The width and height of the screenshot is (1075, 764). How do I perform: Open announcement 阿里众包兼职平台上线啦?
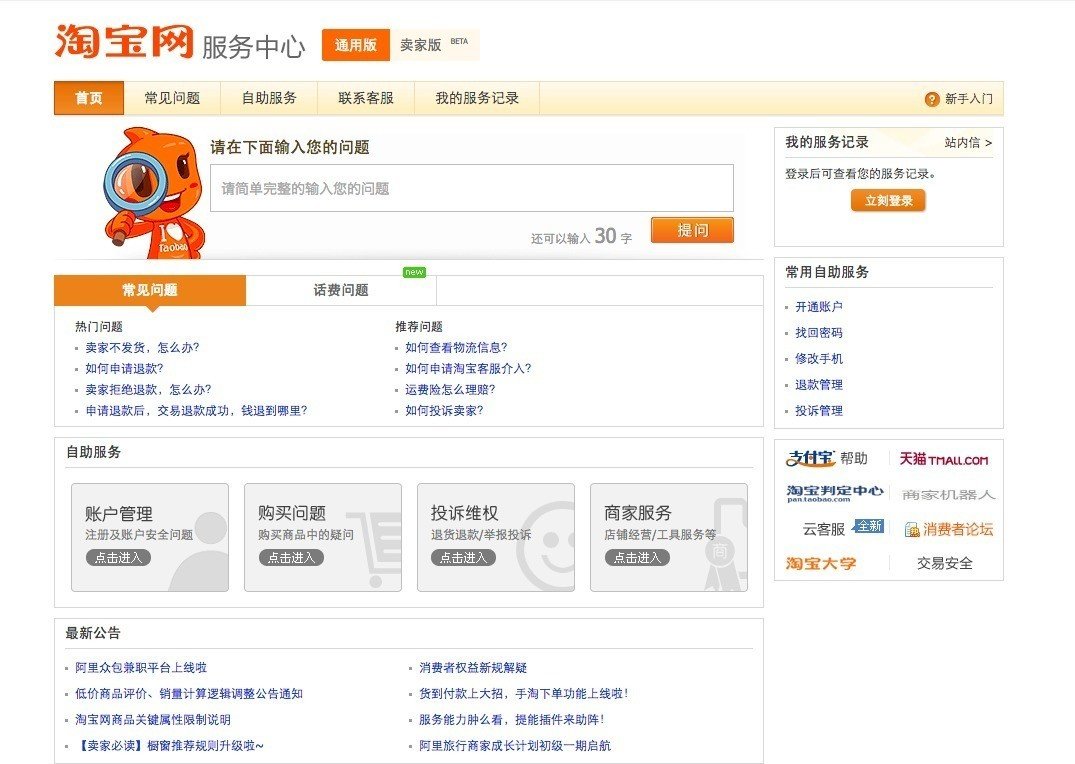[x=141, y=667]
